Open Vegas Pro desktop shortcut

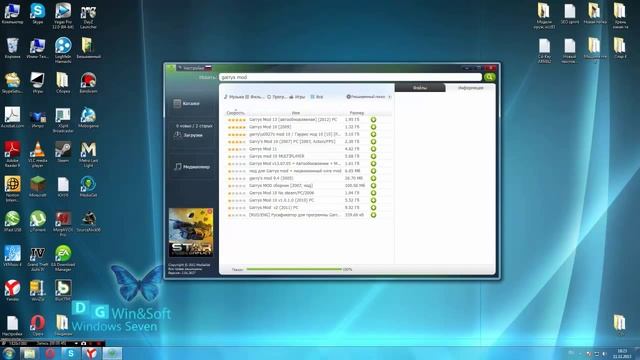point(63,16)
